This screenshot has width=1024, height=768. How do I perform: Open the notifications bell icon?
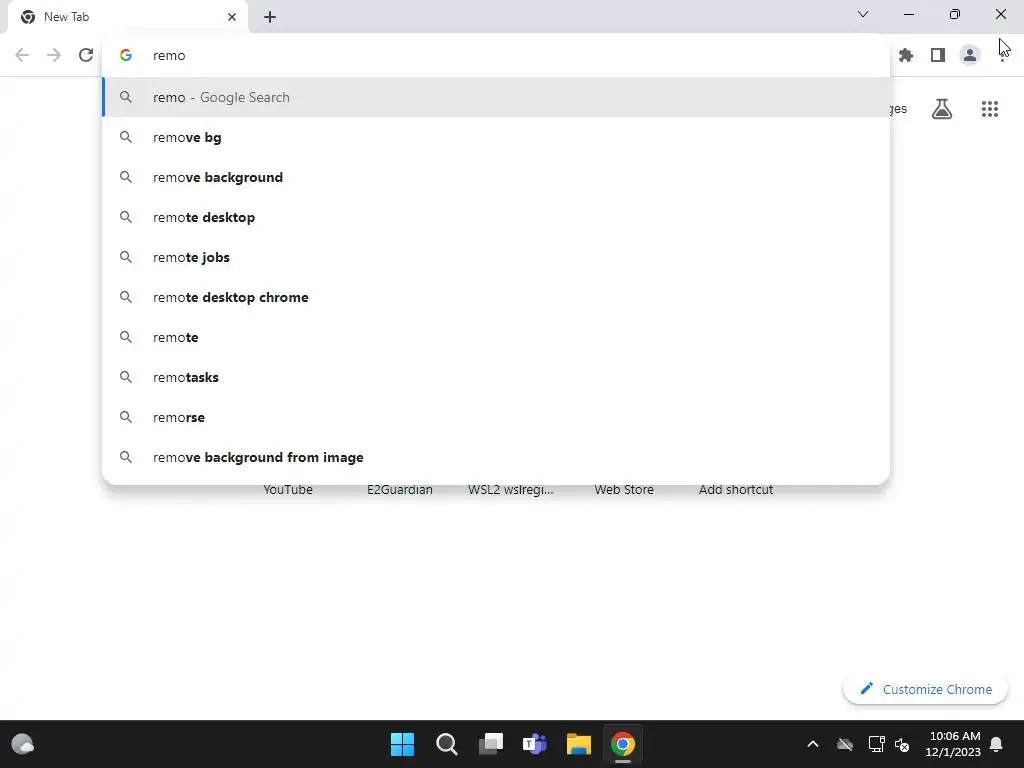997,744
